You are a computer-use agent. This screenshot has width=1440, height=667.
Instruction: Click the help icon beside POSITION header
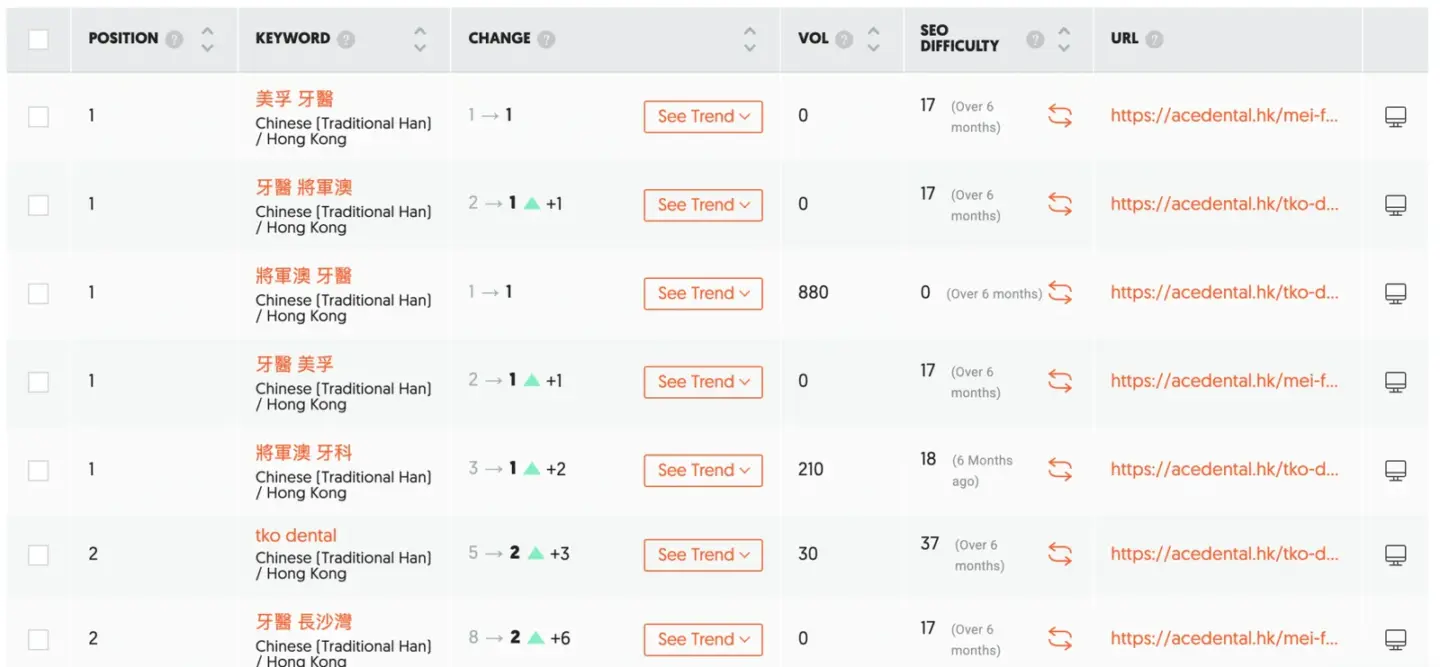[x=175, y=39]
